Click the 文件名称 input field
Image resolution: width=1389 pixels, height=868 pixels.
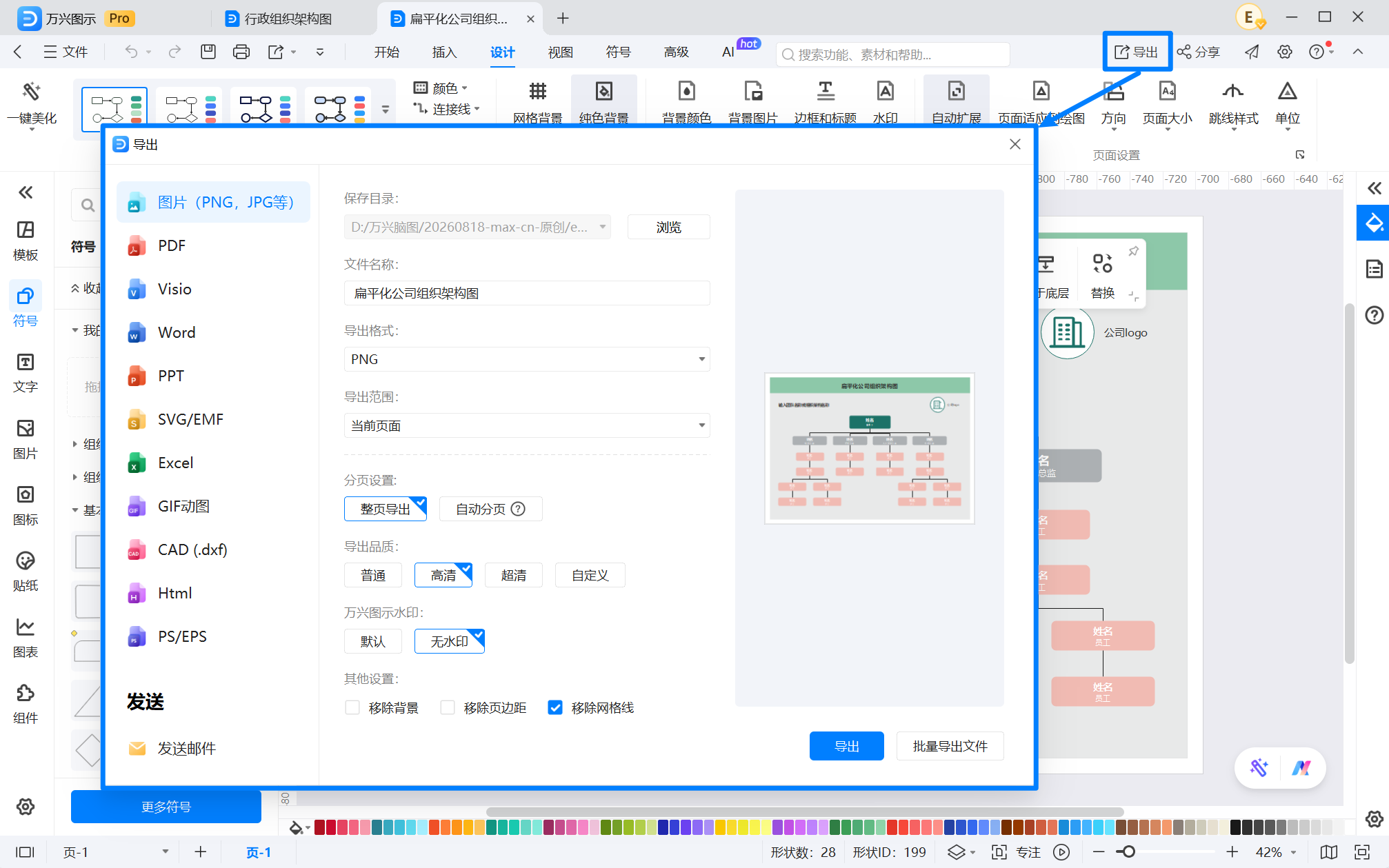click(527, 293)
